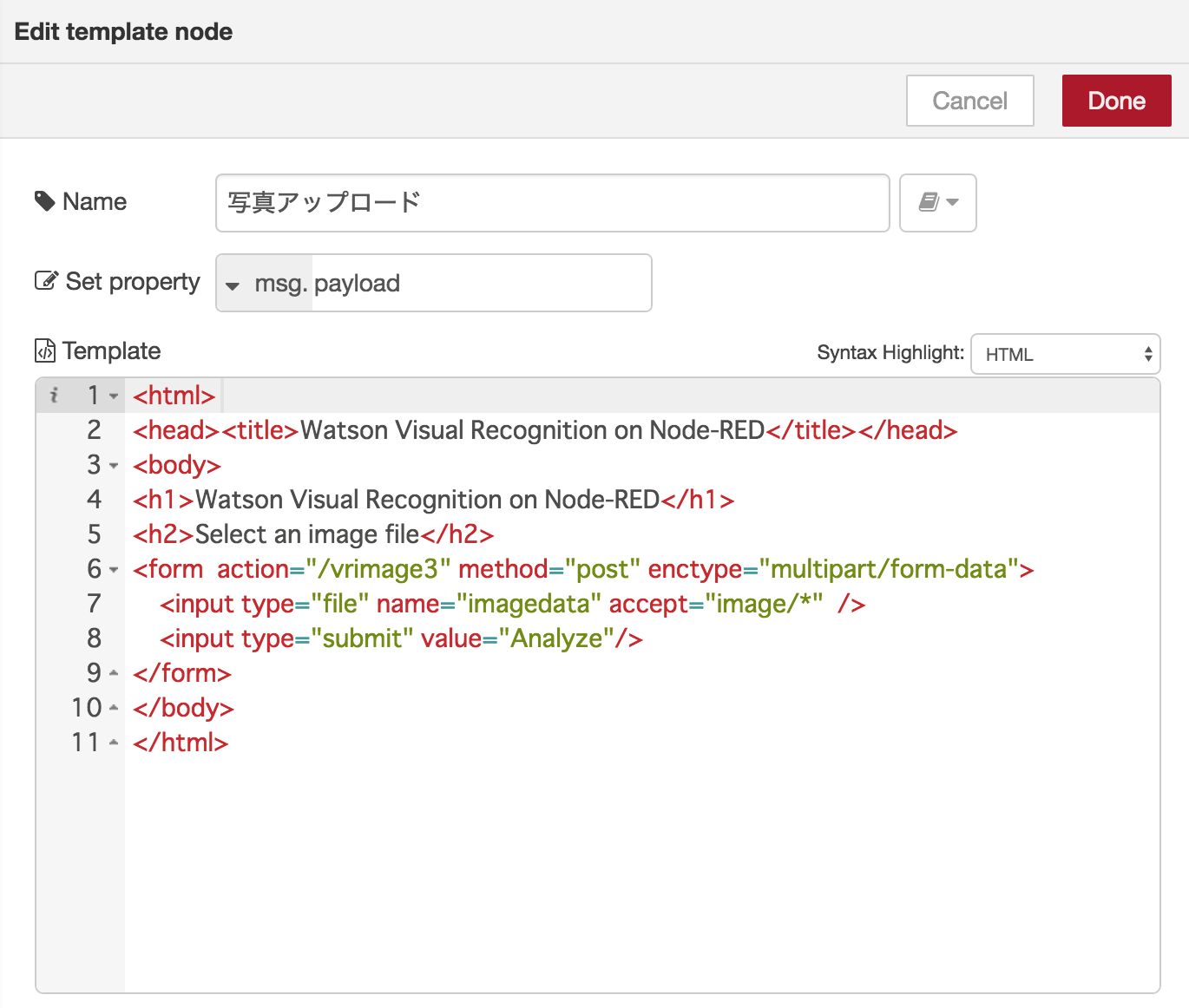Click line number 8 in the gutter

(x=94, y=638)
